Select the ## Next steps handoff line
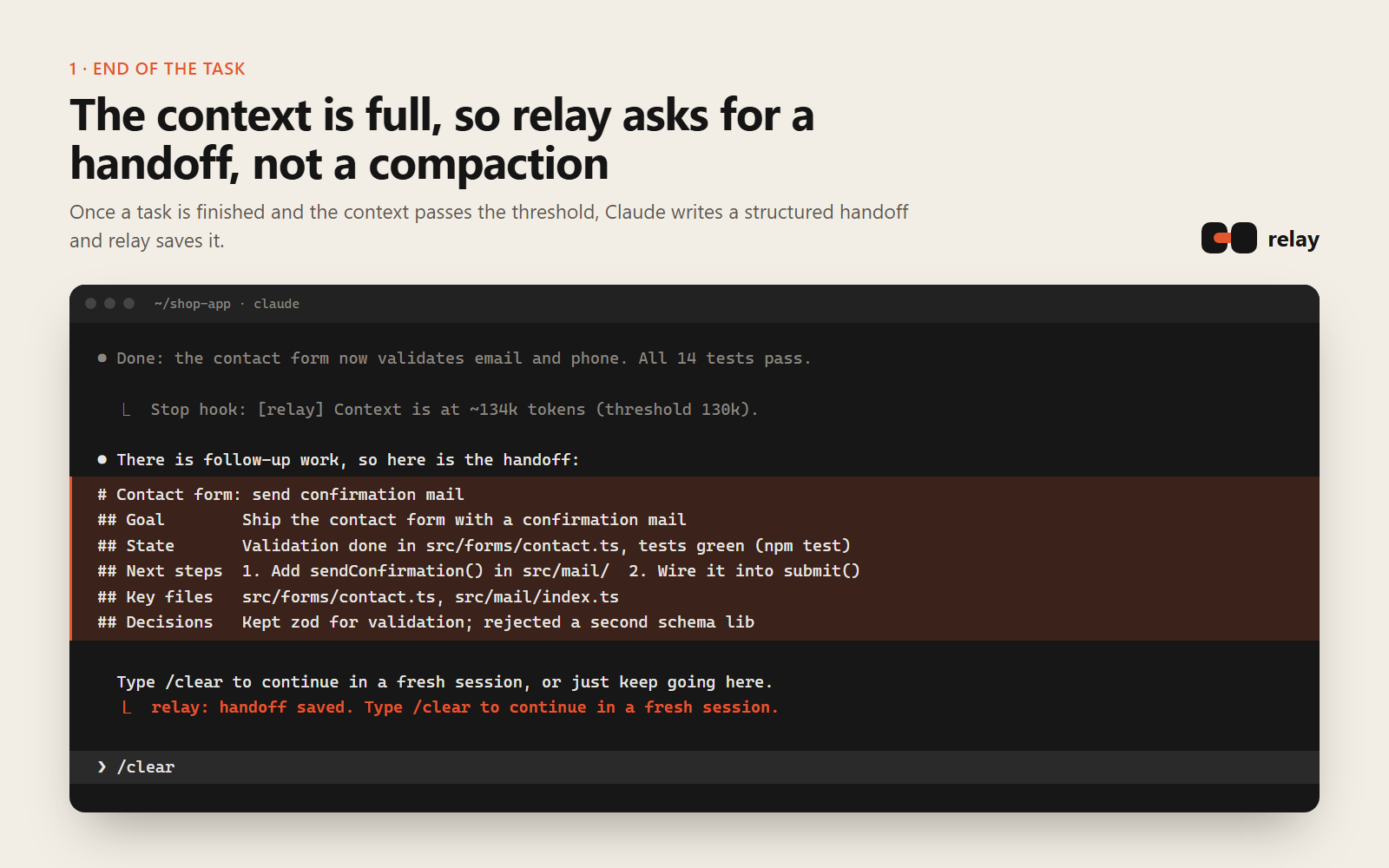 (x=478, y=571)
